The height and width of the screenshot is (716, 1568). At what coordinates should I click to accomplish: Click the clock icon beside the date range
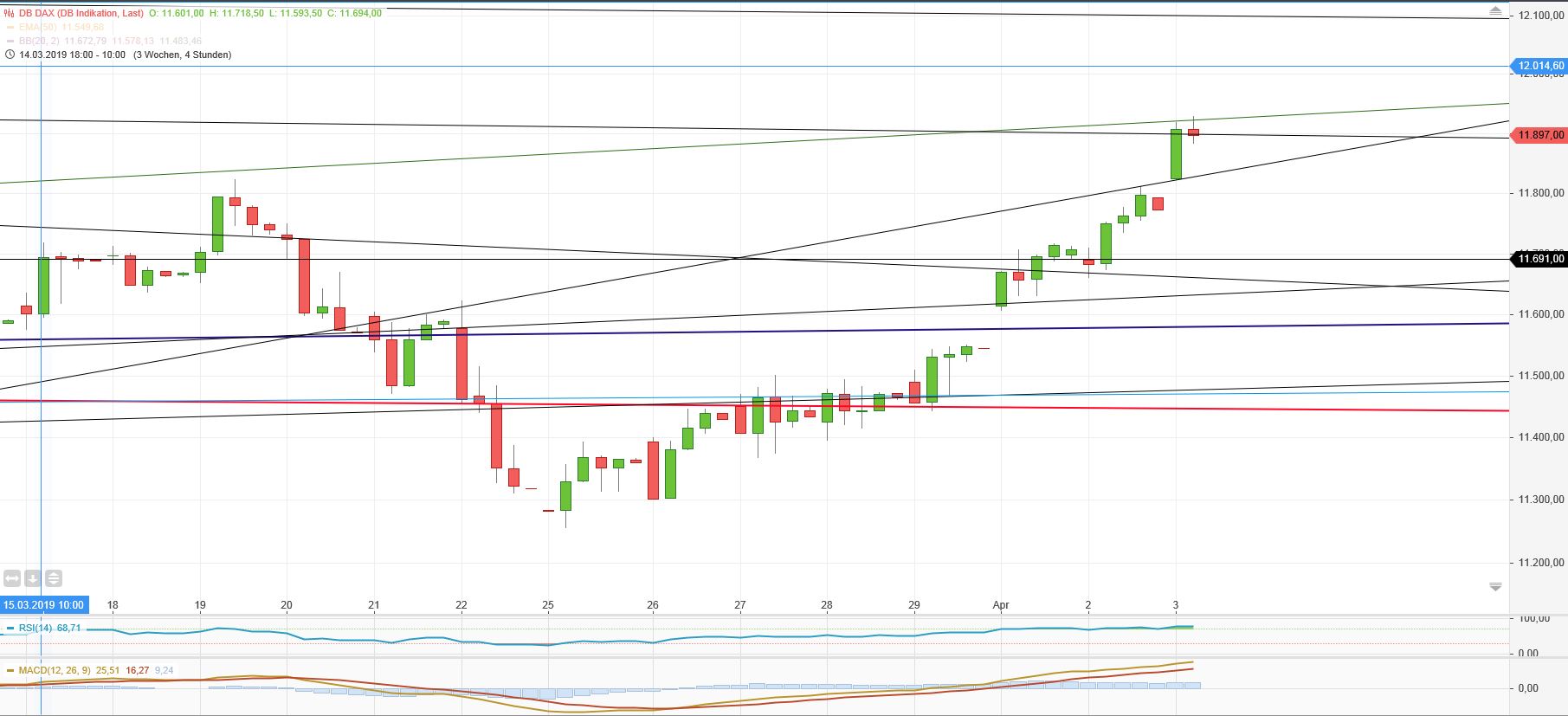(10, 55)
